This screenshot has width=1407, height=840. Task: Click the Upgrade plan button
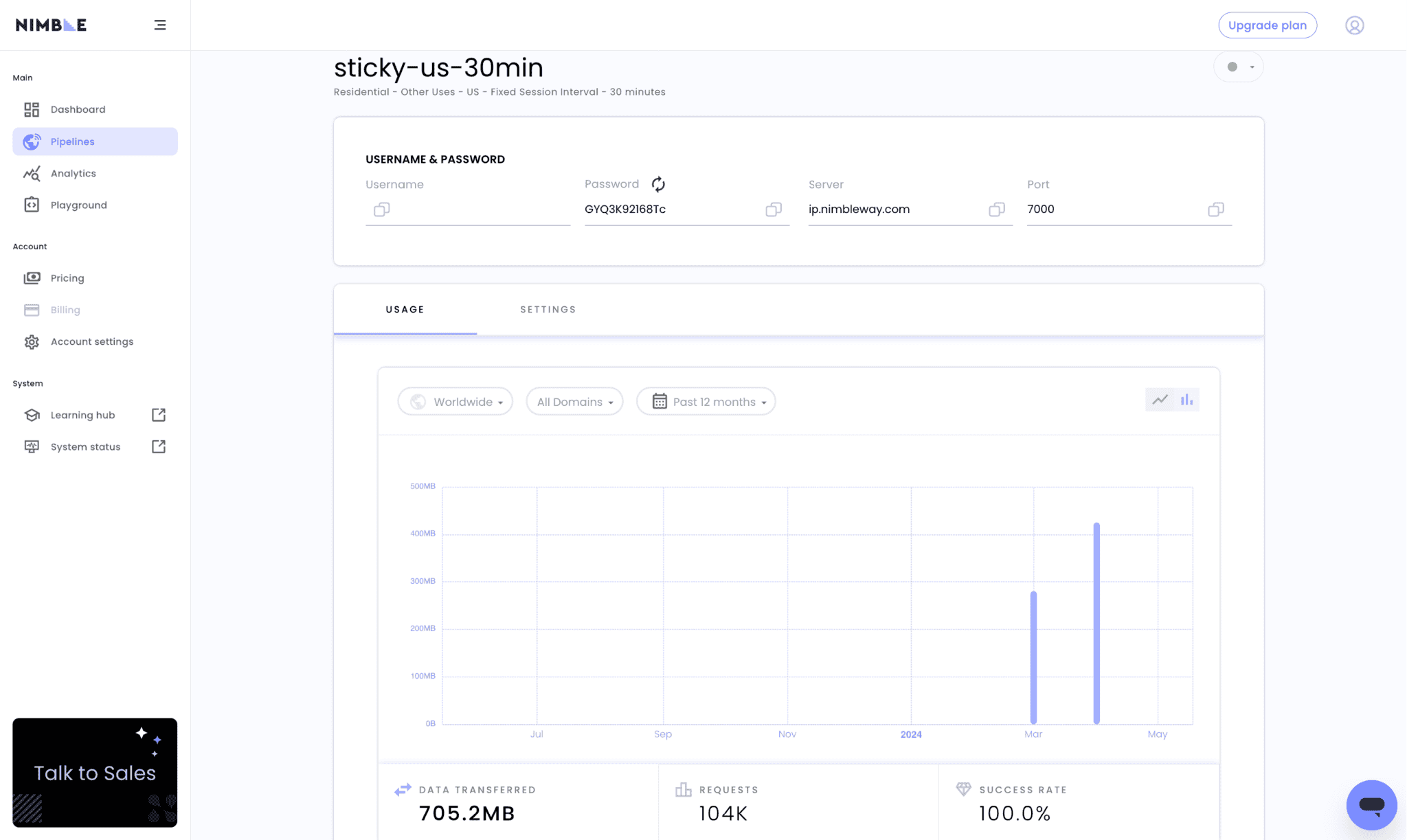click(x=1268, y=25)
